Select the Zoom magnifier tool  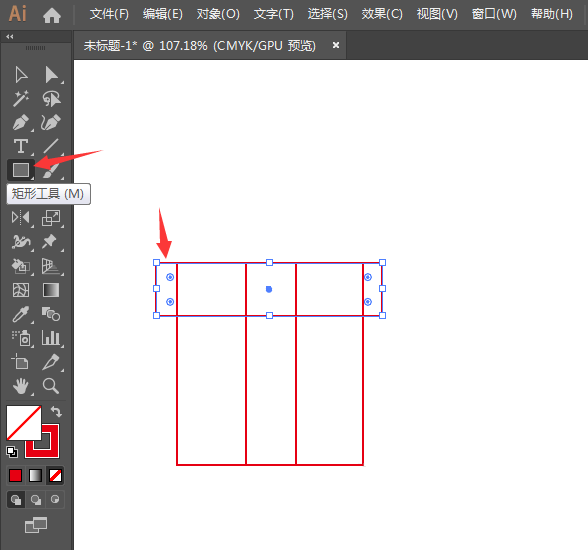click(51, 386)
